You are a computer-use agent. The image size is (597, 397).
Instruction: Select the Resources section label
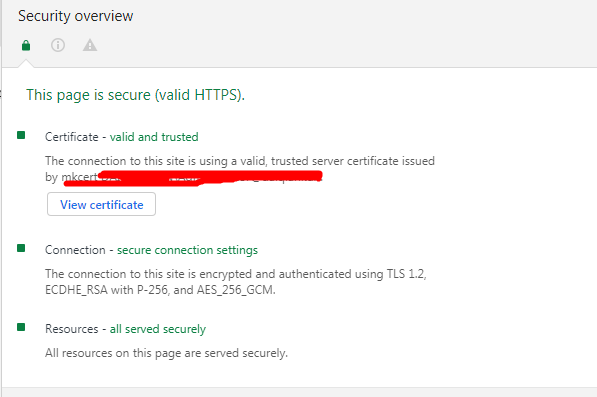pos(72,329)
